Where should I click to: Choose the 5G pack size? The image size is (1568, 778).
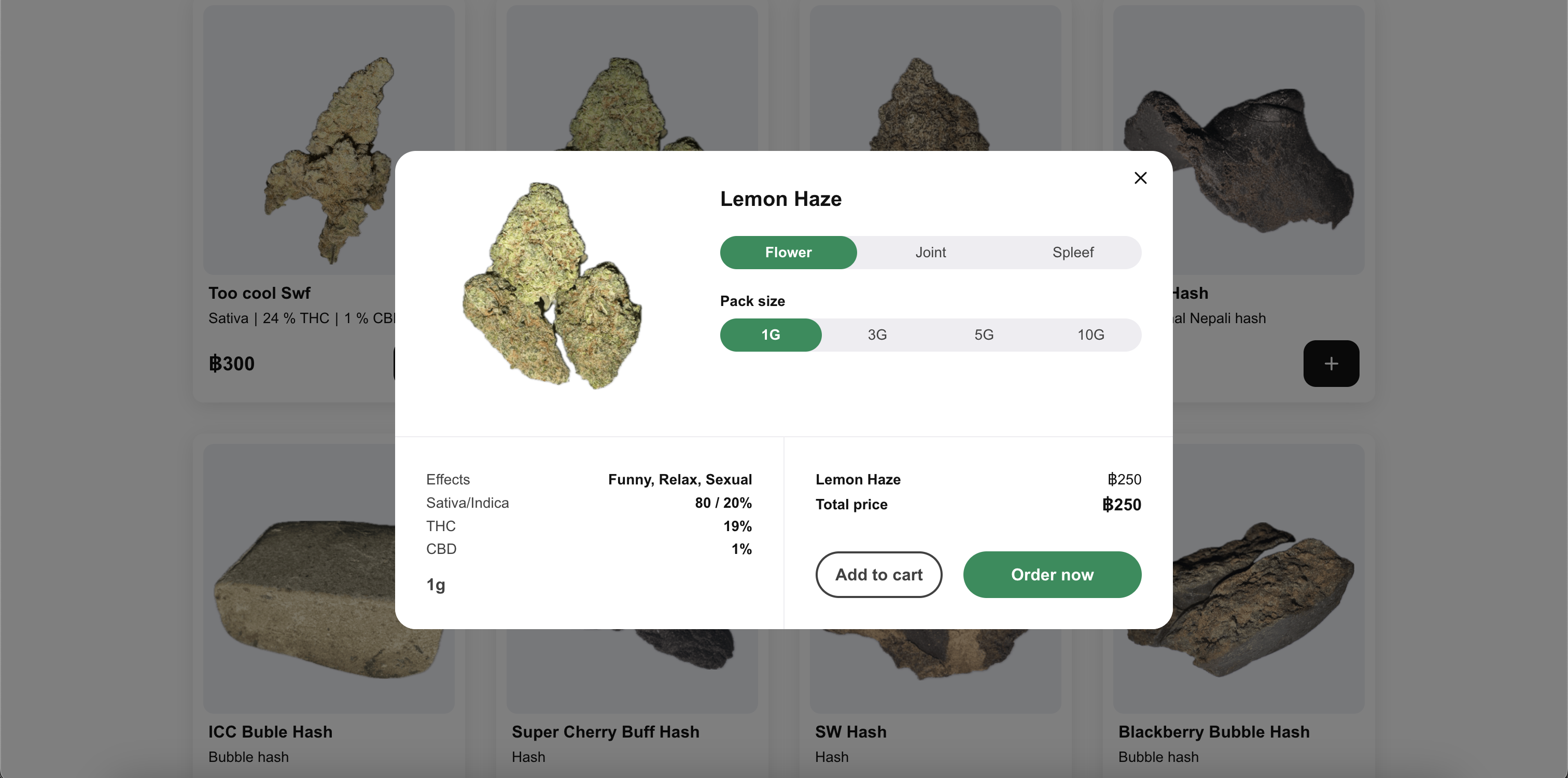pos(984,335)
